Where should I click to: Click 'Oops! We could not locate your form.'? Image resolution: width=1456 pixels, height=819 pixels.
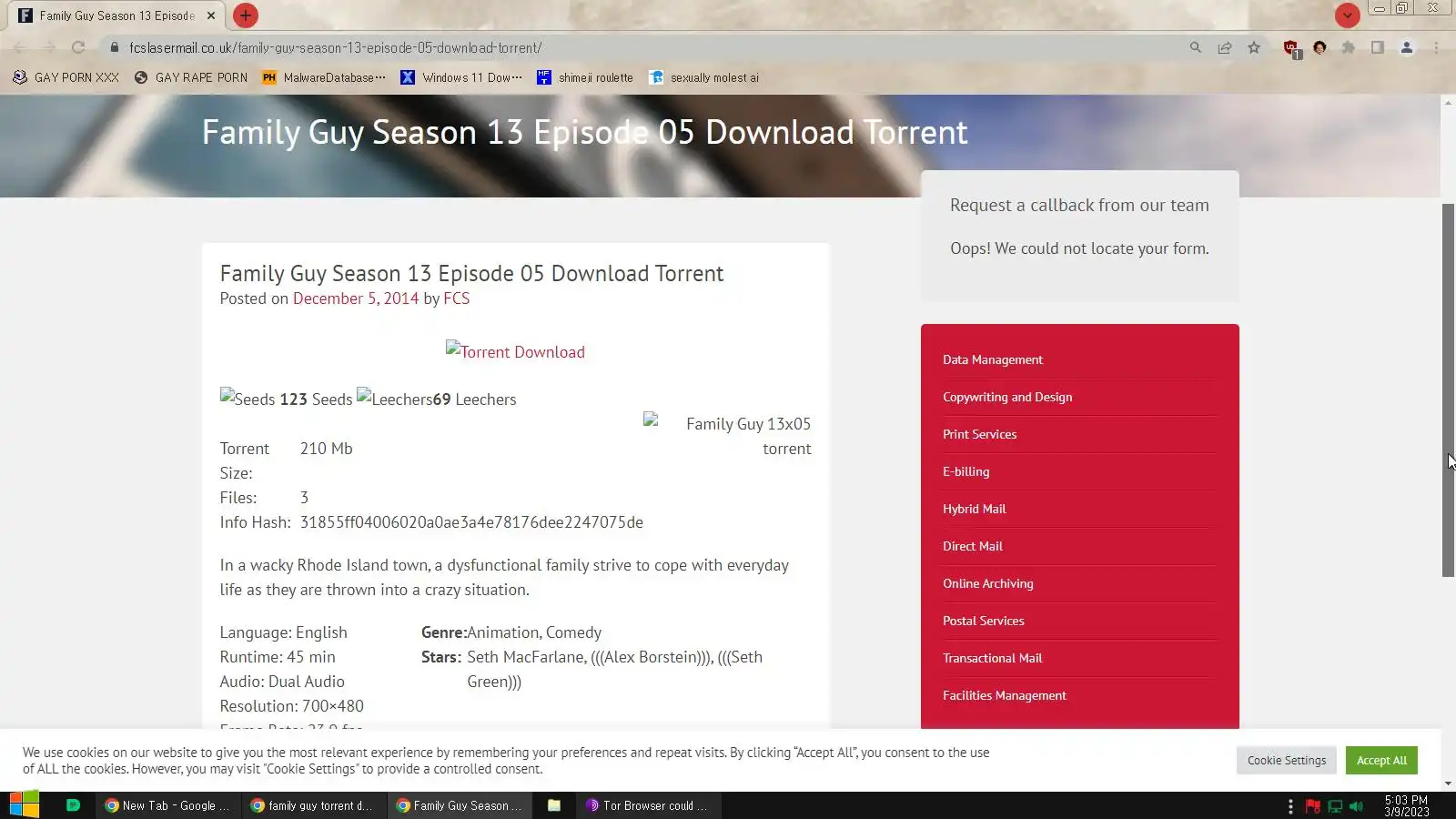1079,248
